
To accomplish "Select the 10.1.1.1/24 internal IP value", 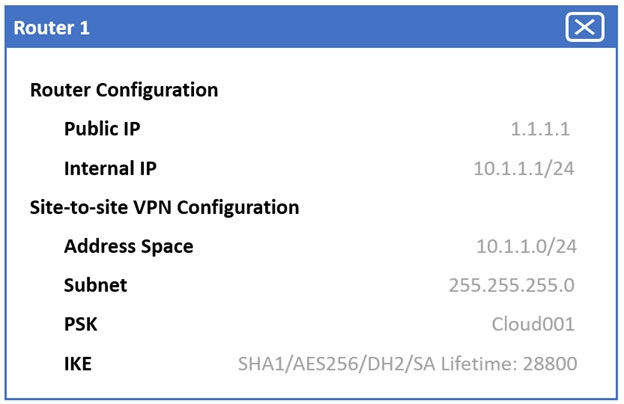I will (x=524, y=168).
